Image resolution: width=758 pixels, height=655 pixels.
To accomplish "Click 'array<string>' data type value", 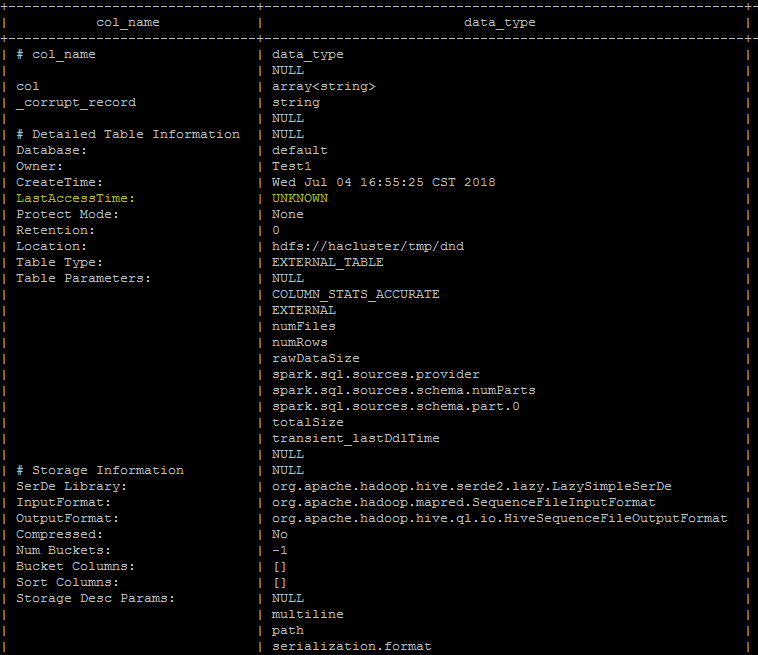I will [323, 87].
